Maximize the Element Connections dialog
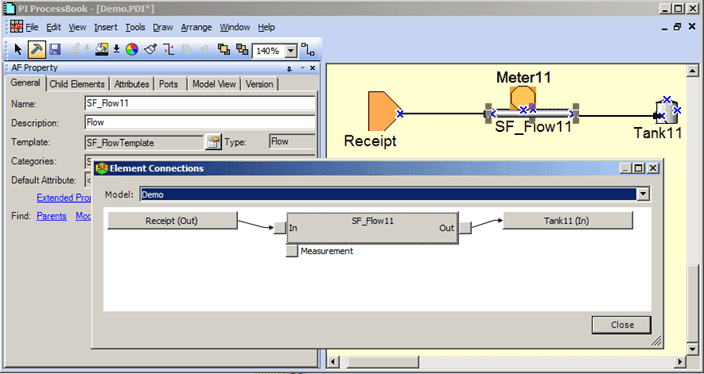This screenshot has width=704, height=374. pyautogui.click(x=638, y=168)
